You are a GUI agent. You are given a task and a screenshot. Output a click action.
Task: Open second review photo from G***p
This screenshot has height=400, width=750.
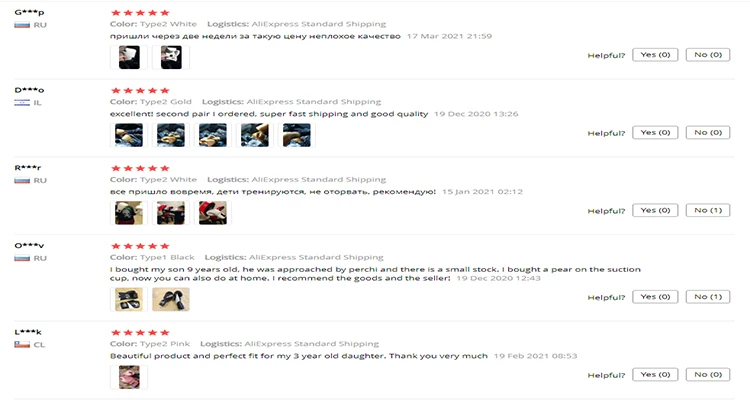pos(171,57)
